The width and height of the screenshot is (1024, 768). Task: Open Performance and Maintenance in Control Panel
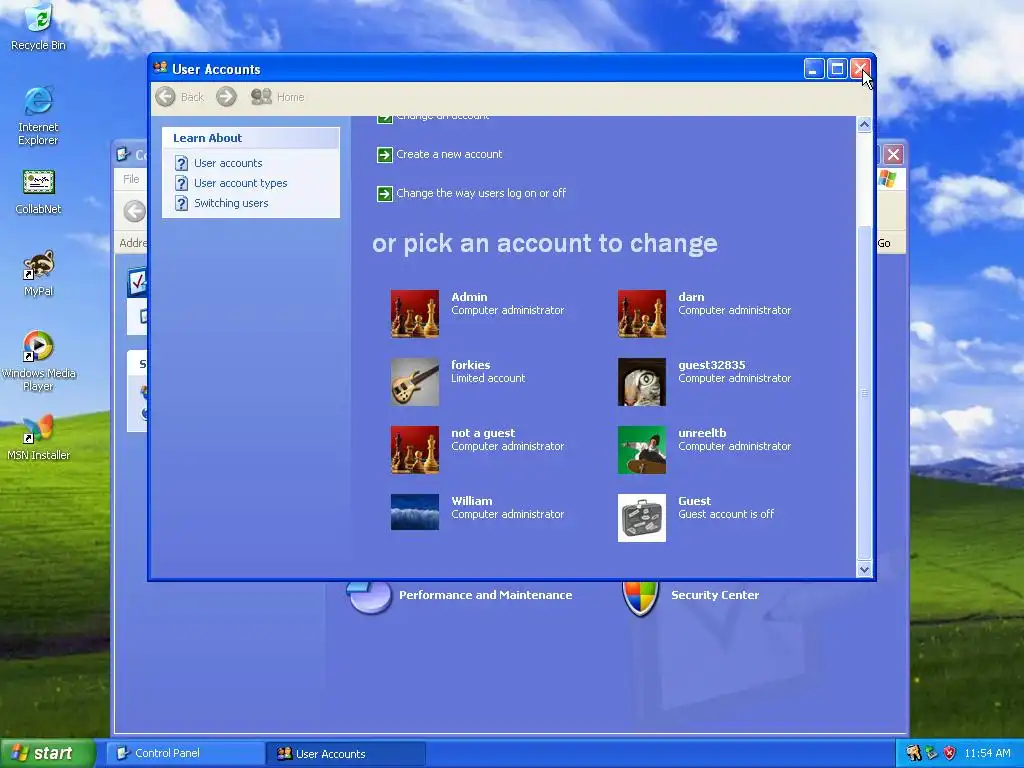(485, 595)
